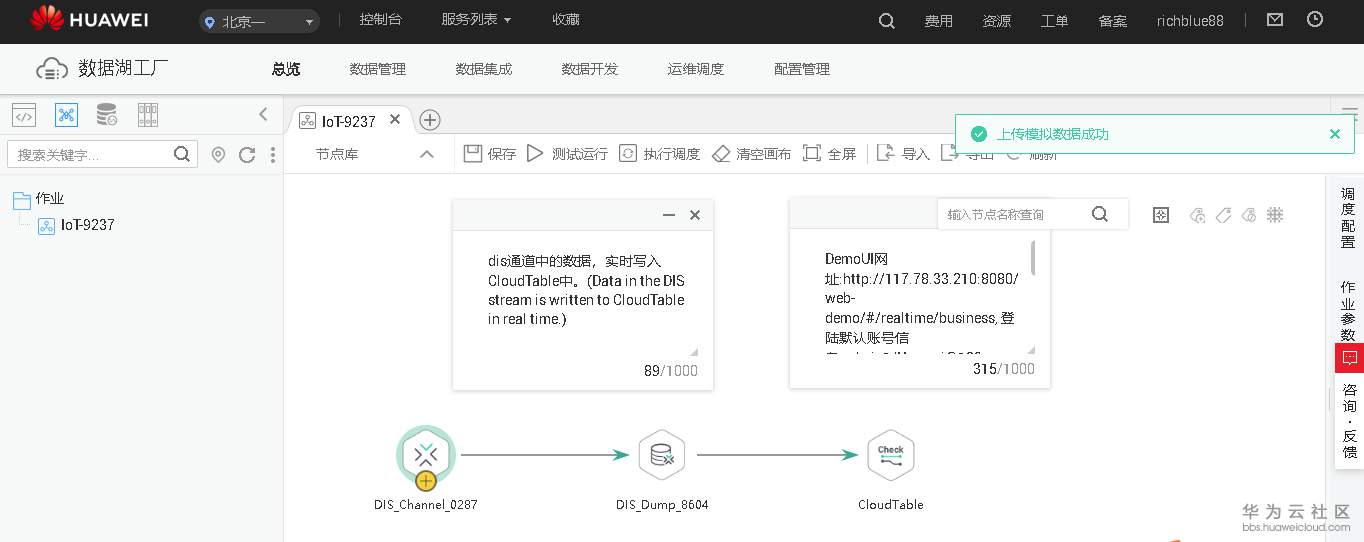Click the DemoUI note scrollbar
Viewport: 1364px width, 542px height.
1033,258
